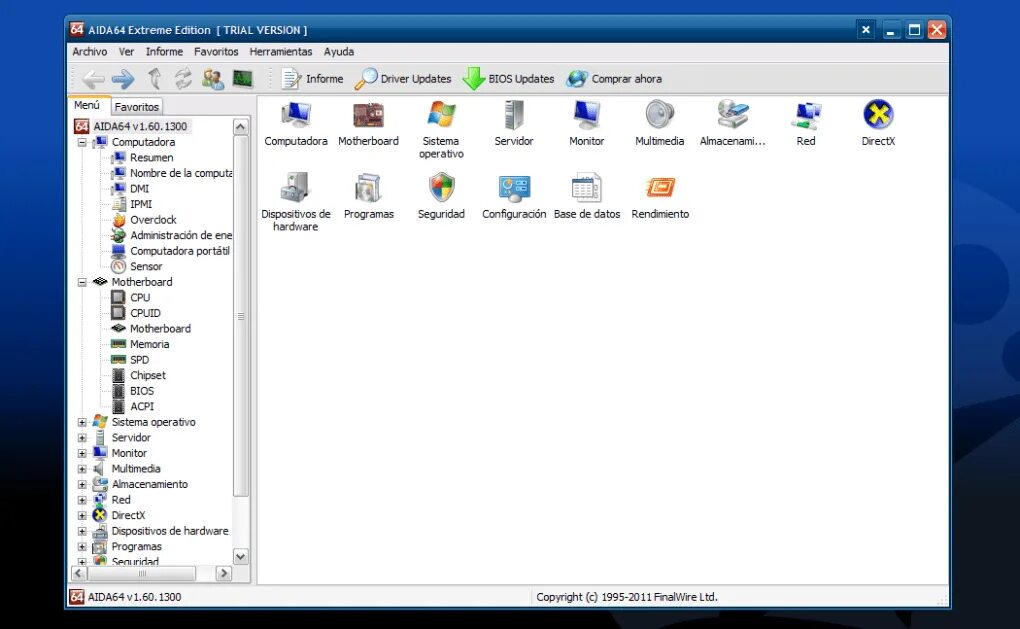The width and height of the screenshot is (1020, 629).
Task: Open the Servidor icon in main pane
Action: [x=514, y=116]
